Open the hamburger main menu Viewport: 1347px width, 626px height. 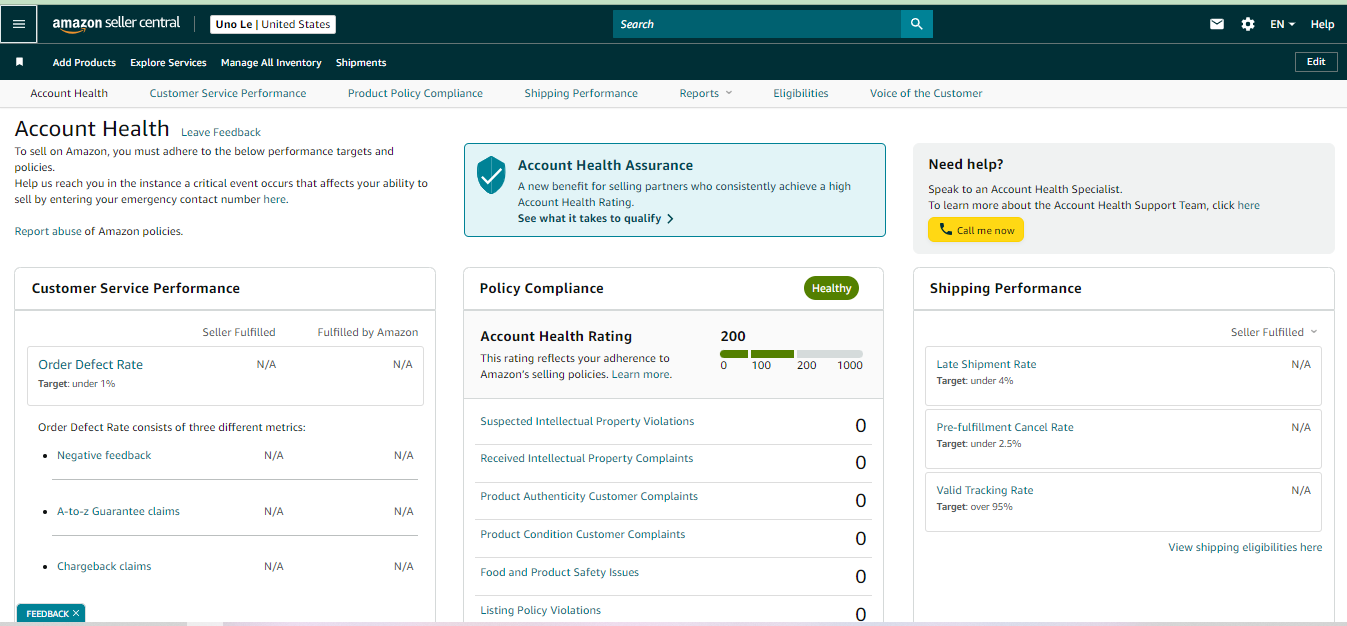19,24
